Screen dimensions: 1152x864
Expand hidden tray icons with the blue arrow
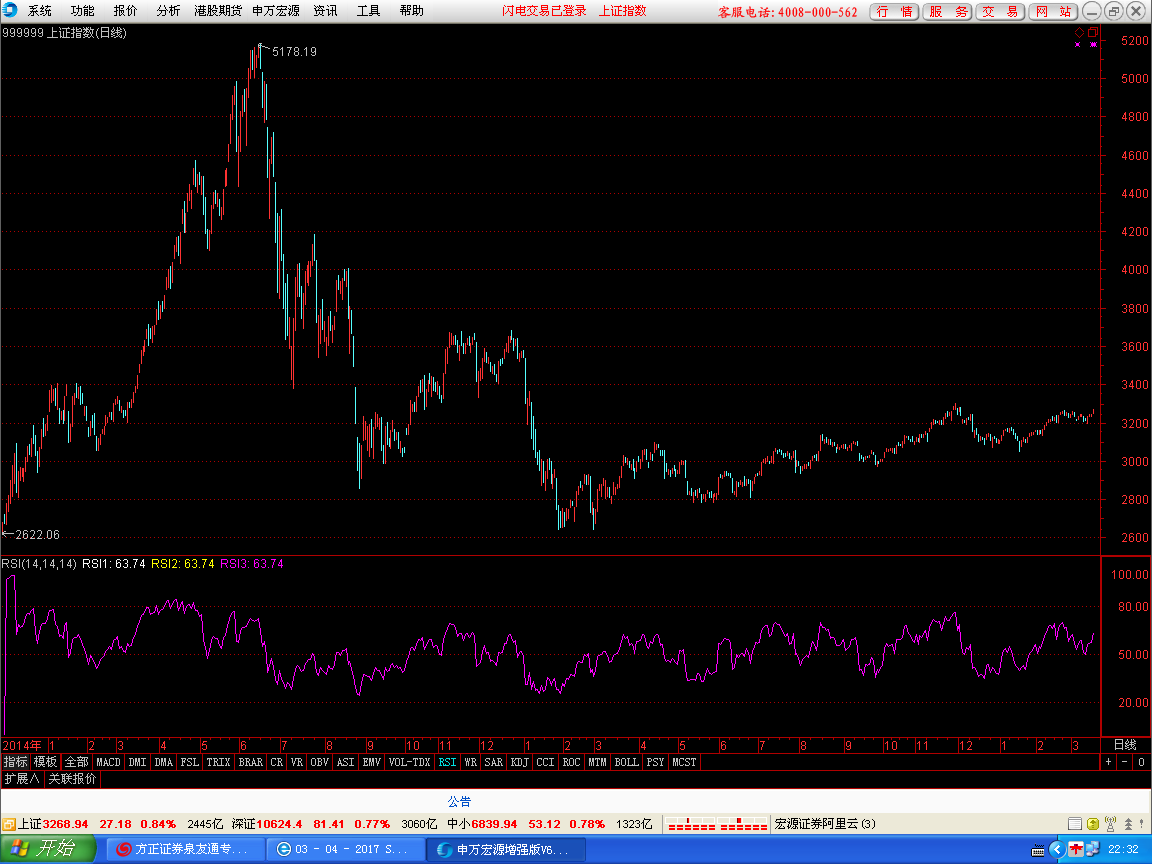click(x=1056, y=849)
